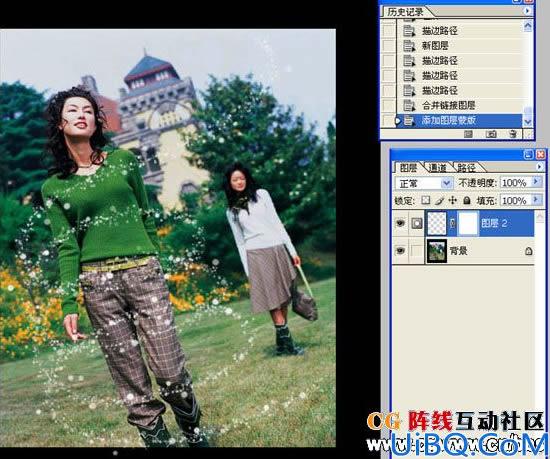This screenshot has width=550, height=459.
Task: Create a new snapshot in History panel
Action: tap(491, 134)
